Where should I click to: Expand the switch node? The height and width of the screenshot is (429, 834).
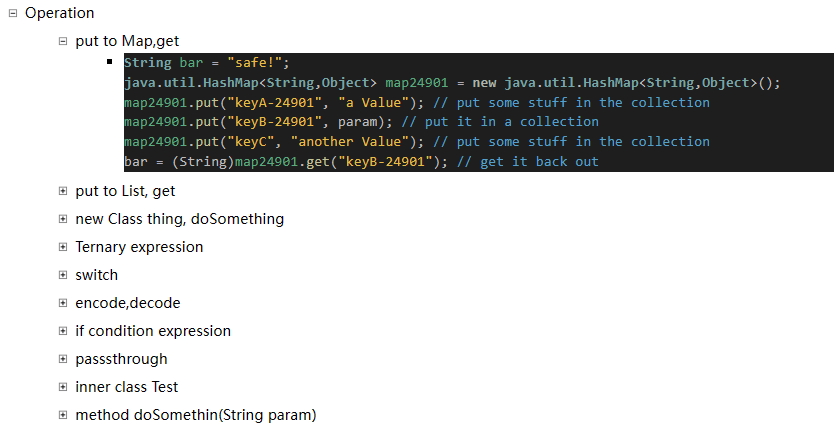tap(63, 274)
